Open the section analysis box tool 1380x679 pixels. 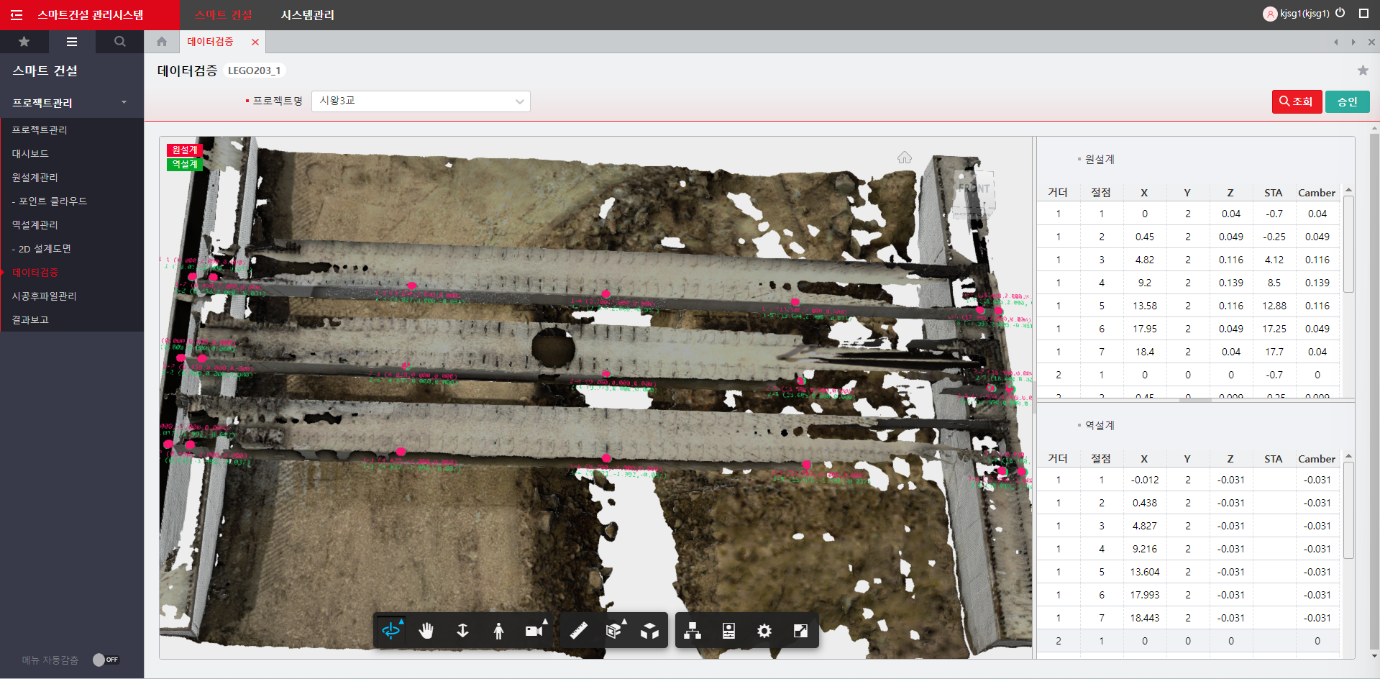tap(615, 630)
